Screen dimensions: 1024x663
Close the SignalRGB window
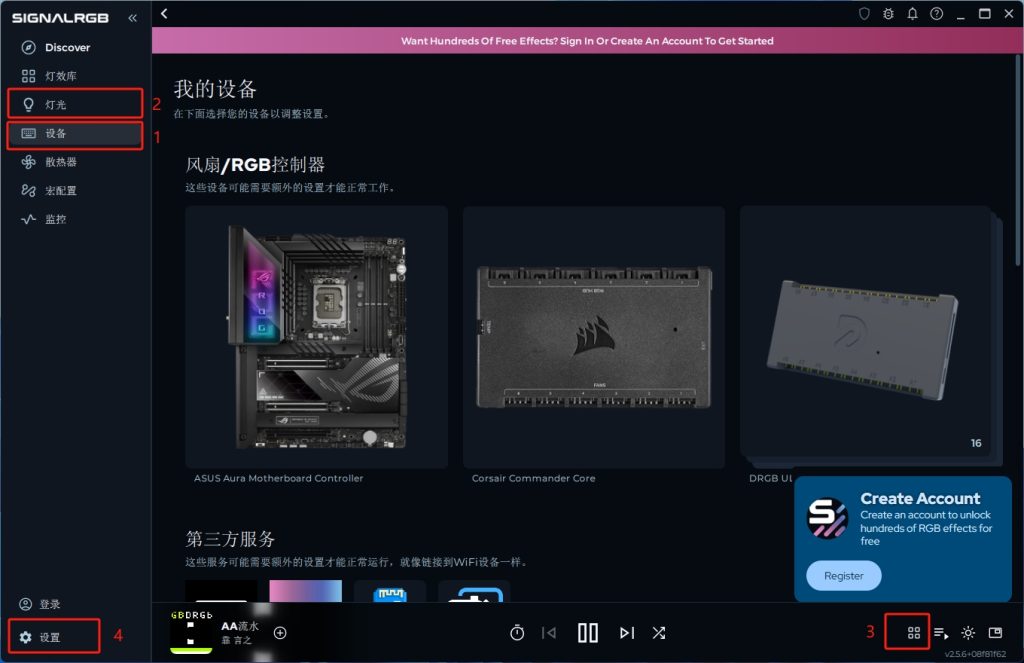1009,14
